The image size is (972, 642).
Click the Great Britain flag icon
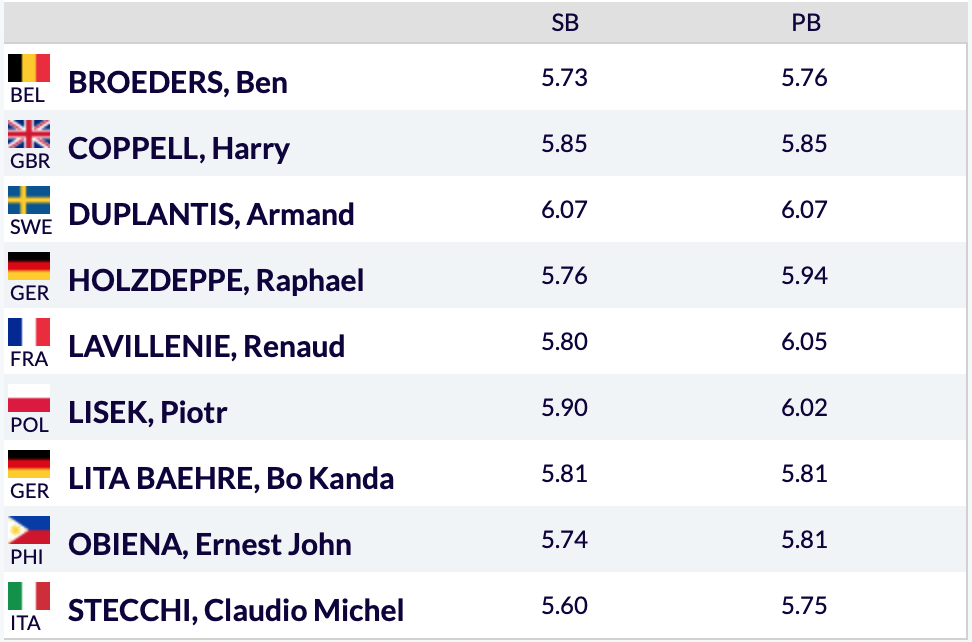[x=29, y=134]
